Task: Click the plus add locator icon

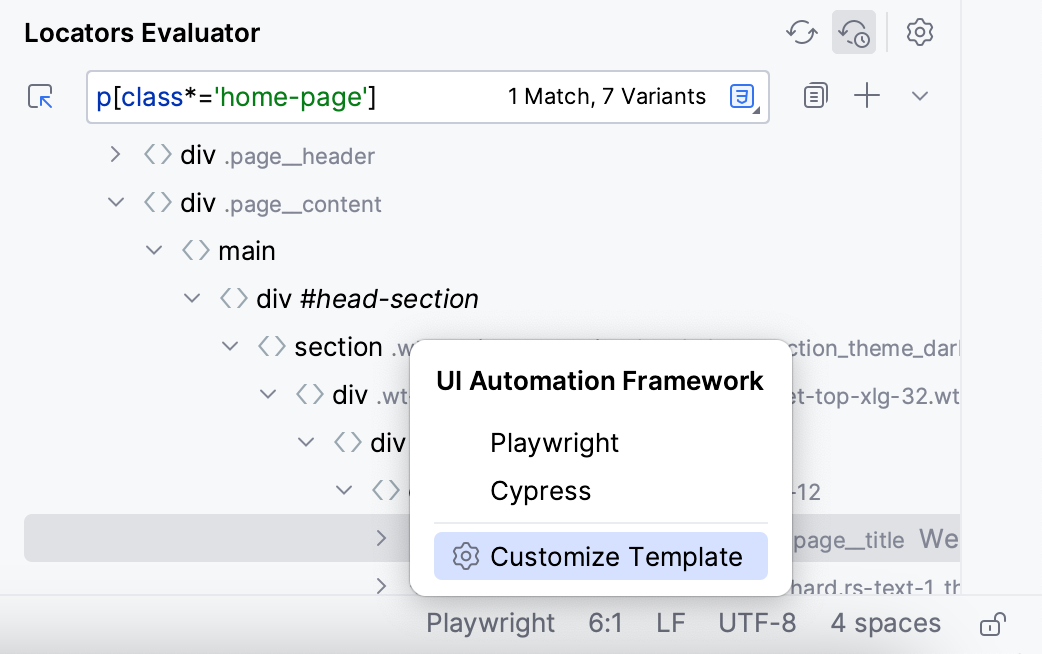Action: point(867,96)
